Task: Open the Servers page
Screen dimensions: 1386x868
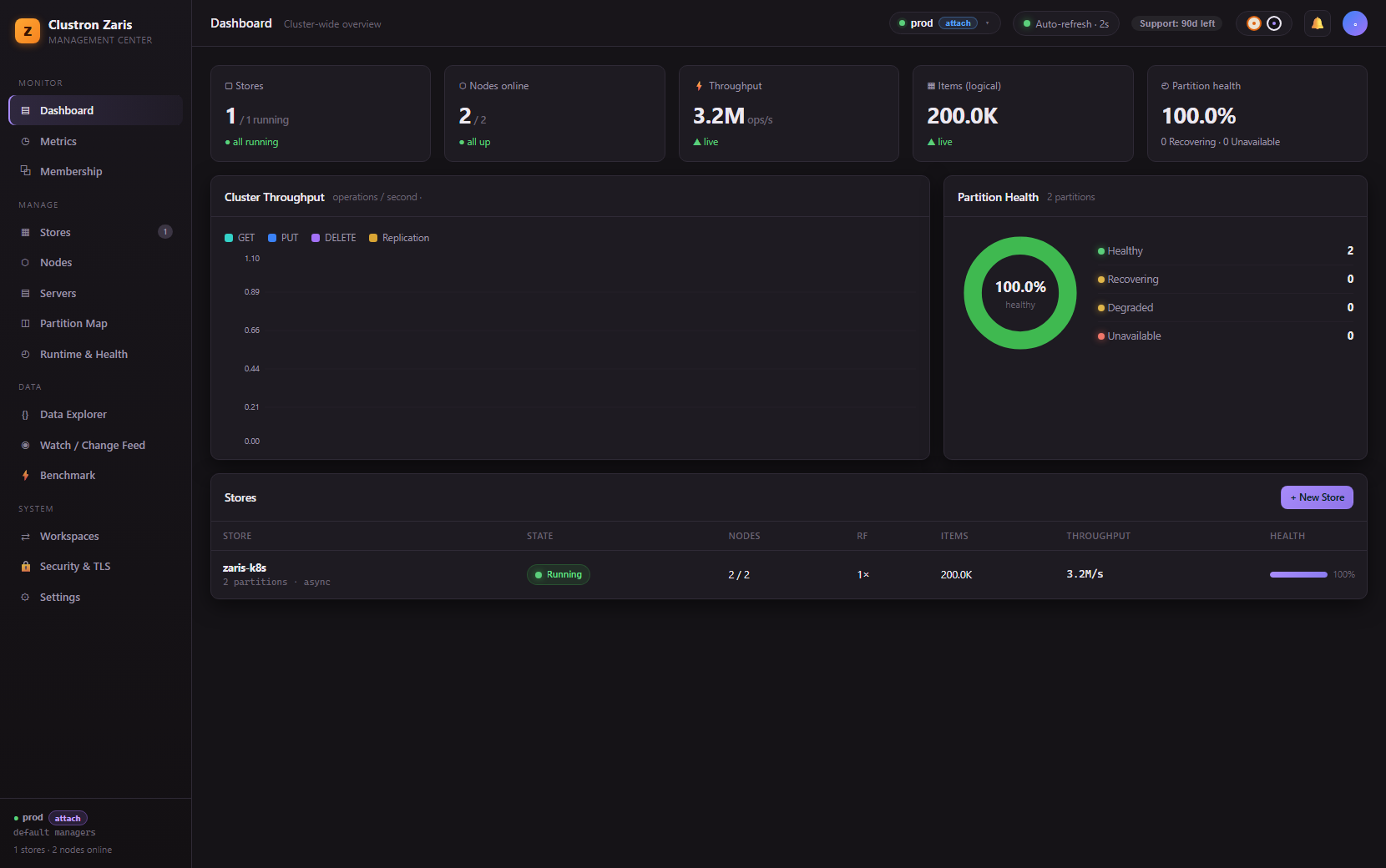Action: tap(96, 293)
